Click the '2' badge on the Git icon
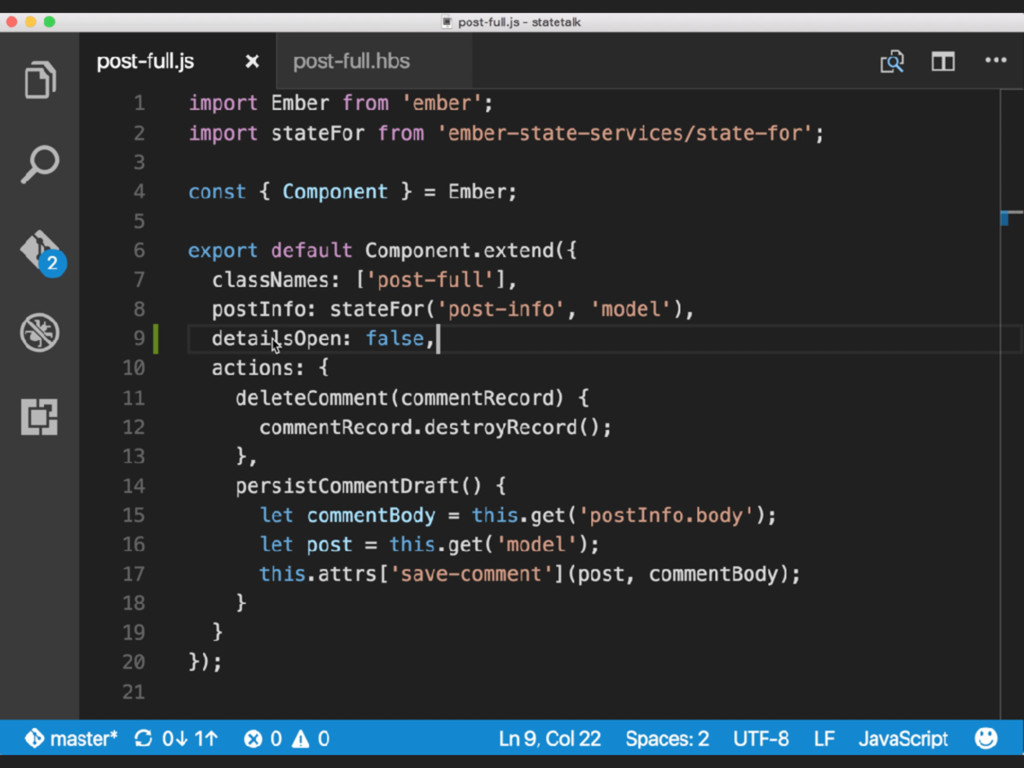 click(52, 263)
